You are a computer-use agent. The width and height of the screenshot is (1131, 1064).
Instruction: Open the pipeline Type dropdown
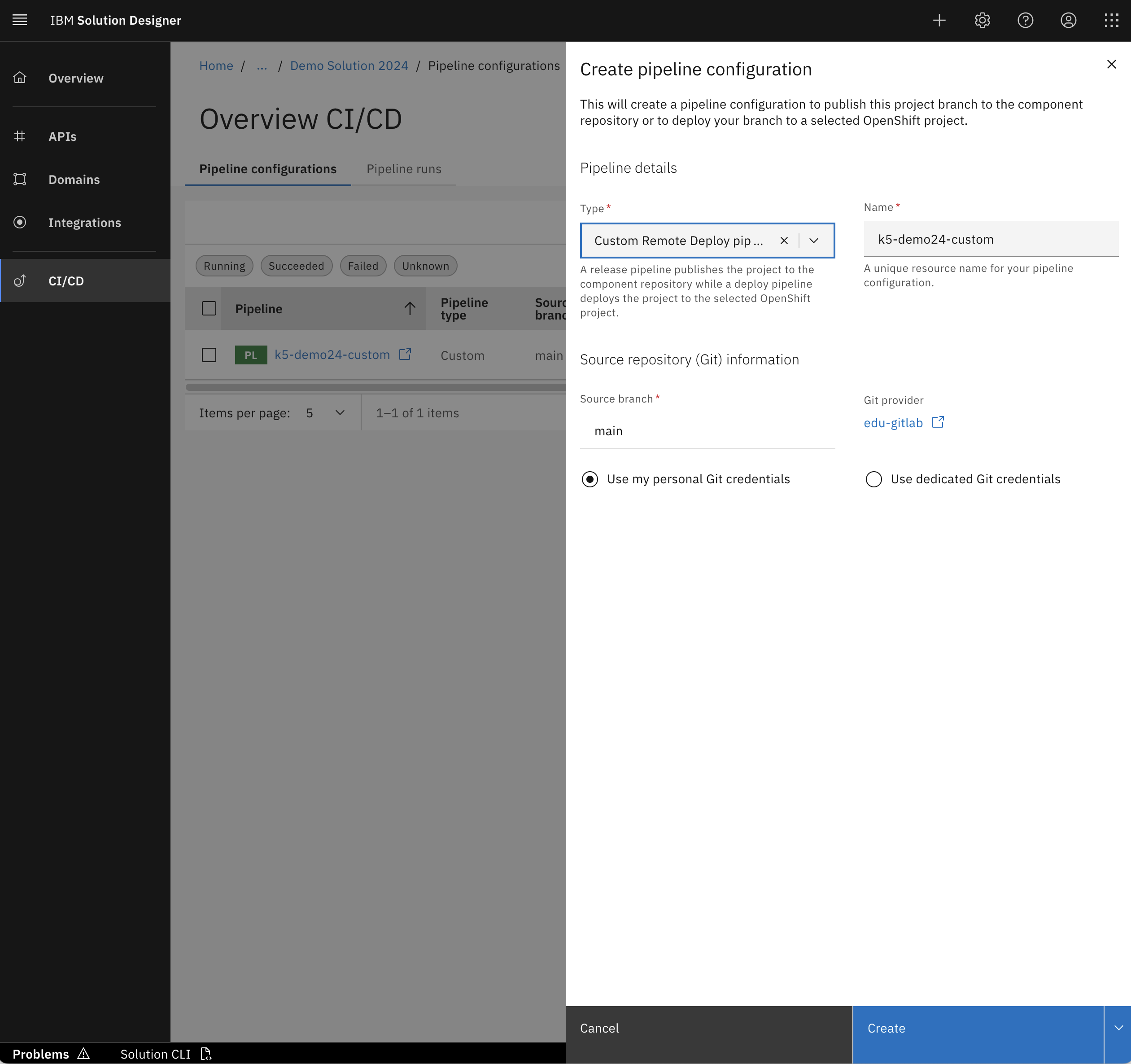click(x=813, y=240)
